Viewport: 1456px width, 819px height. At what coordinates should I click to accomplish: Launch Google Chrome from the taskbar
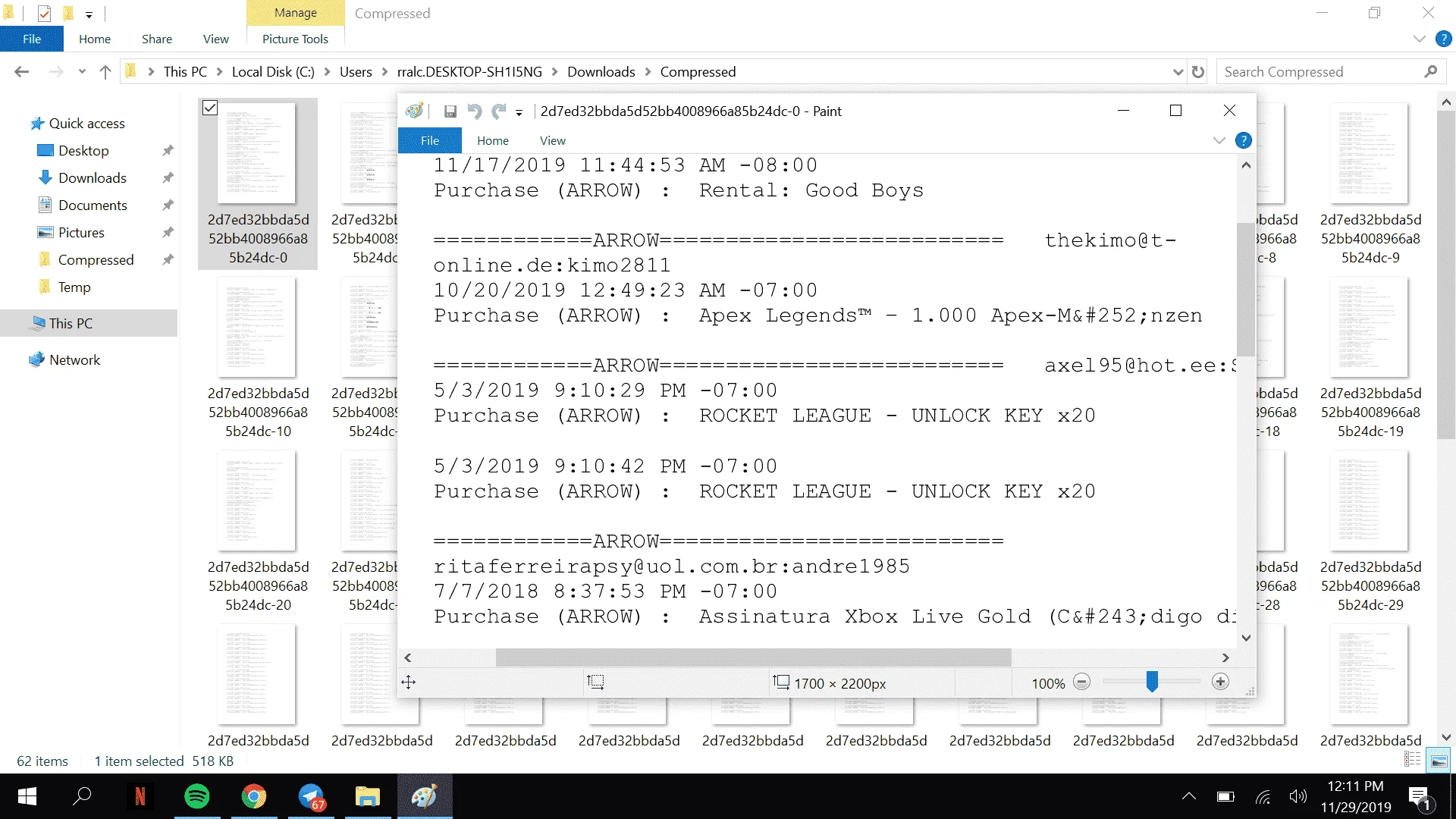coord(254,796)
